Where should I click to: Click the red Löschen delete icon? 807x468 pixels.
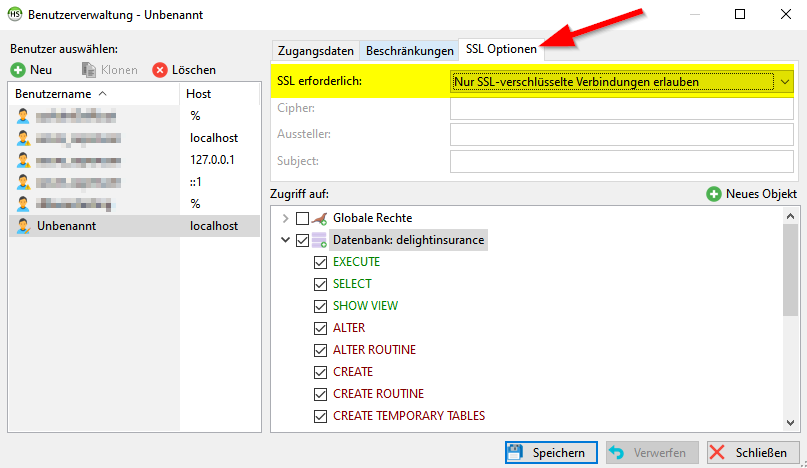160,70
